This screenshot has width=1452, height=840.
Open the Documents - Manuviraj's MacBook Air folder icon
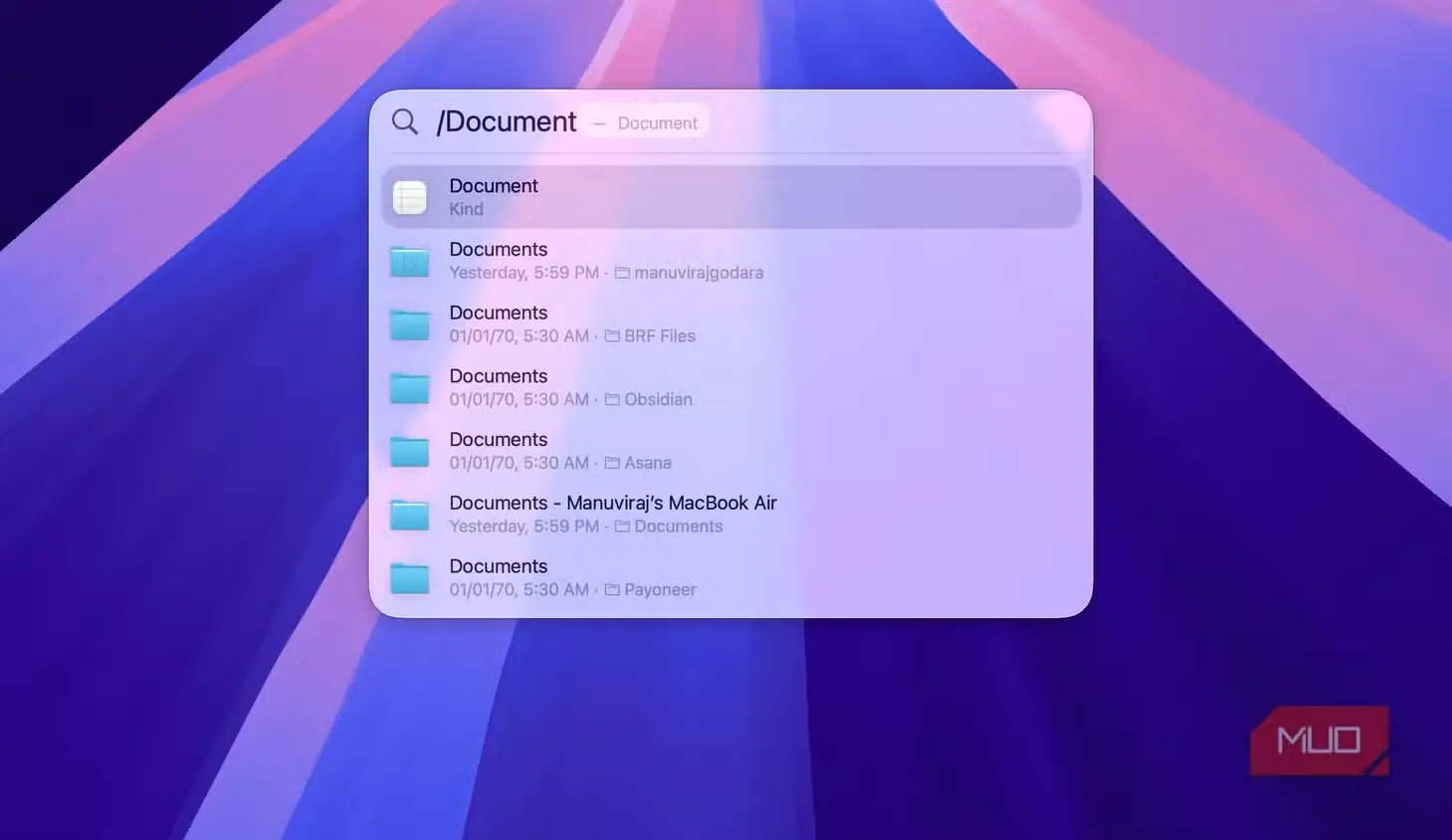(410, 515)
